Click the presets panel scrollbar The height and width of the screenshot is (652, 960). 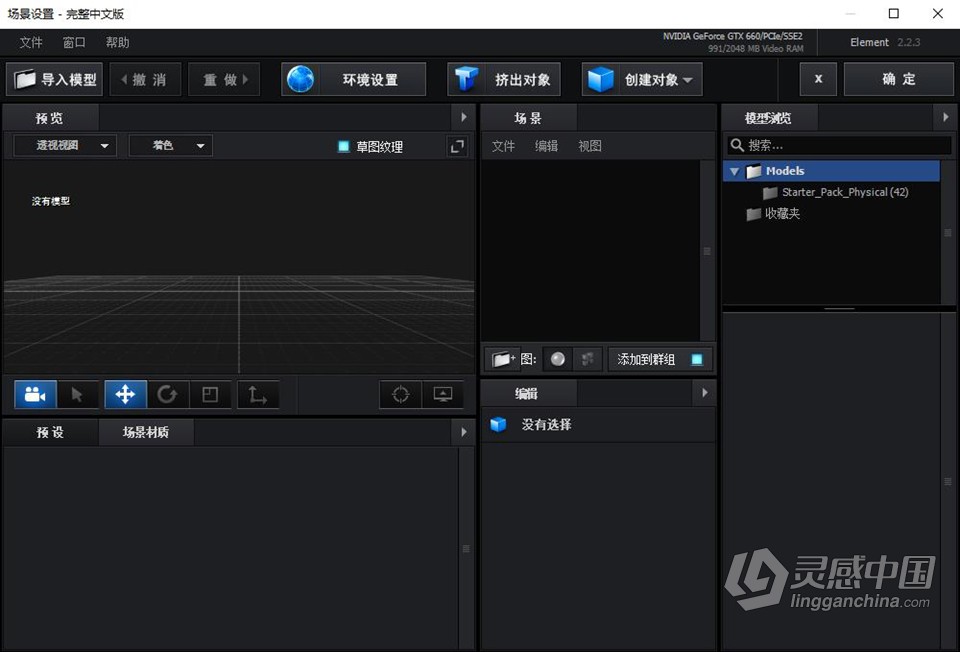[x=466, y=549]
